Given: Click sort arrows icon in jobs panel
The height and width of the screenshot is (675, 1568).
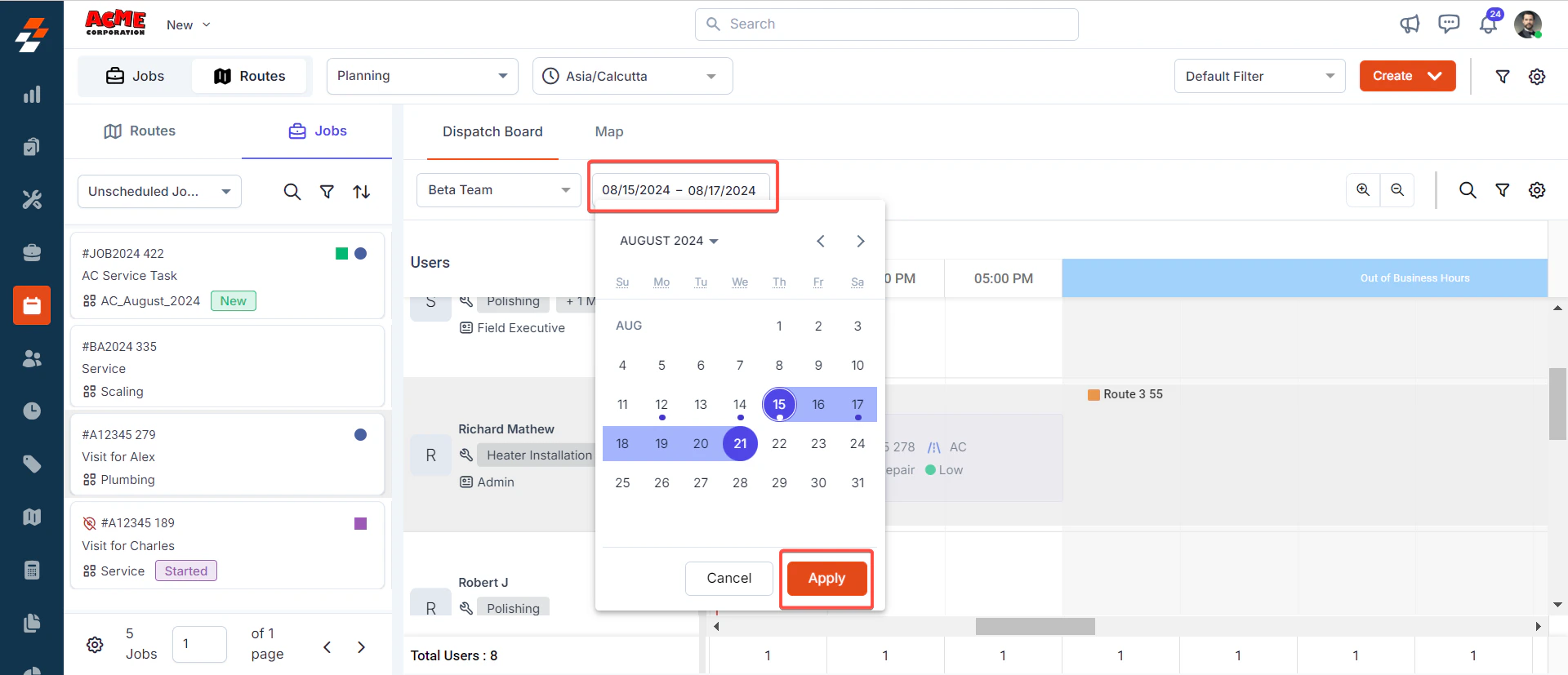Looking at the screenshot, I should tap(362, 192).
